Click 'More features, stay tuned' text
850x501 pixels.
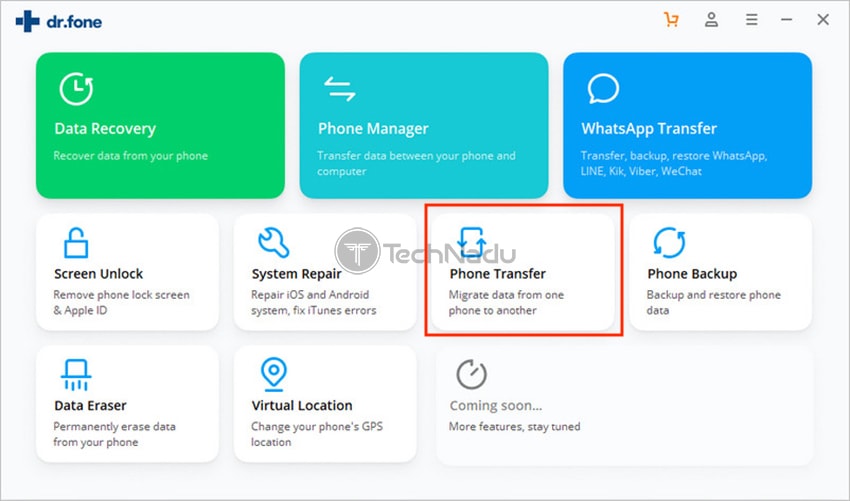tap(514, 427)
